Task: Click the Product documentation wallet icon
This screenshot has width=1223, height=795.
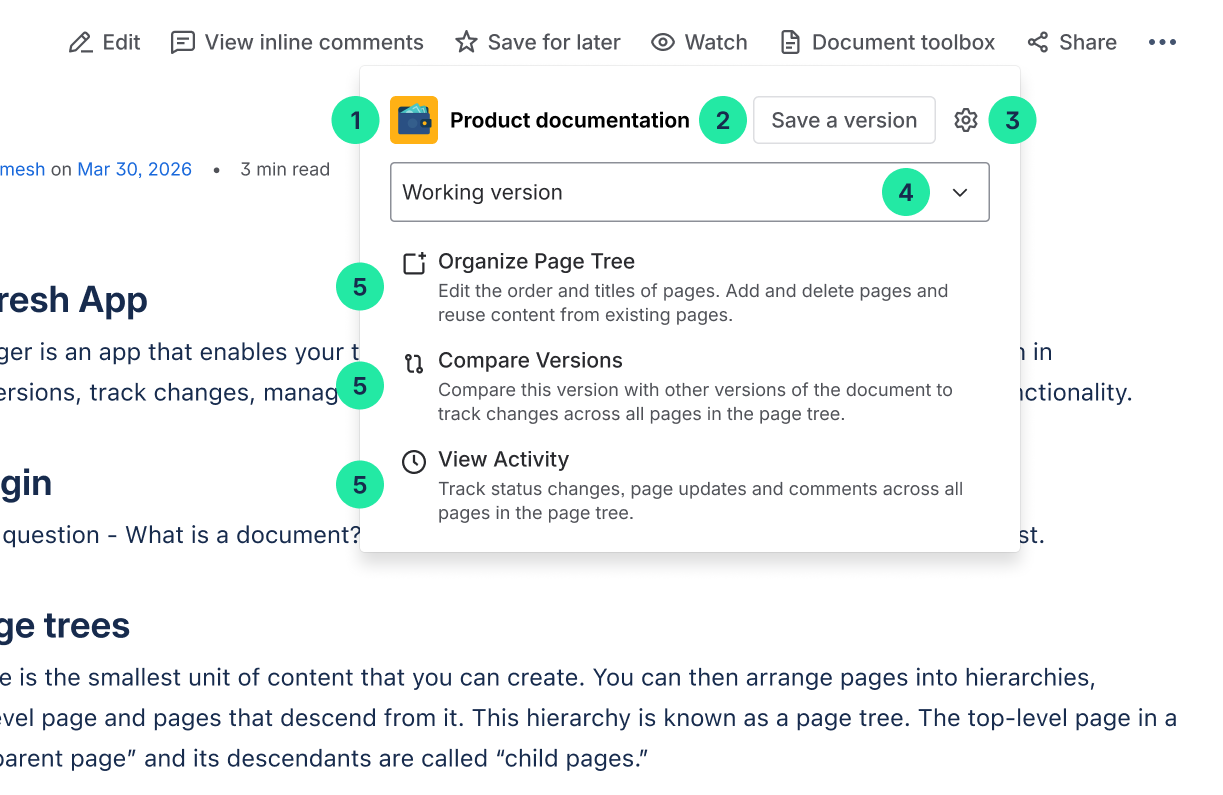Action: [414, 121]
